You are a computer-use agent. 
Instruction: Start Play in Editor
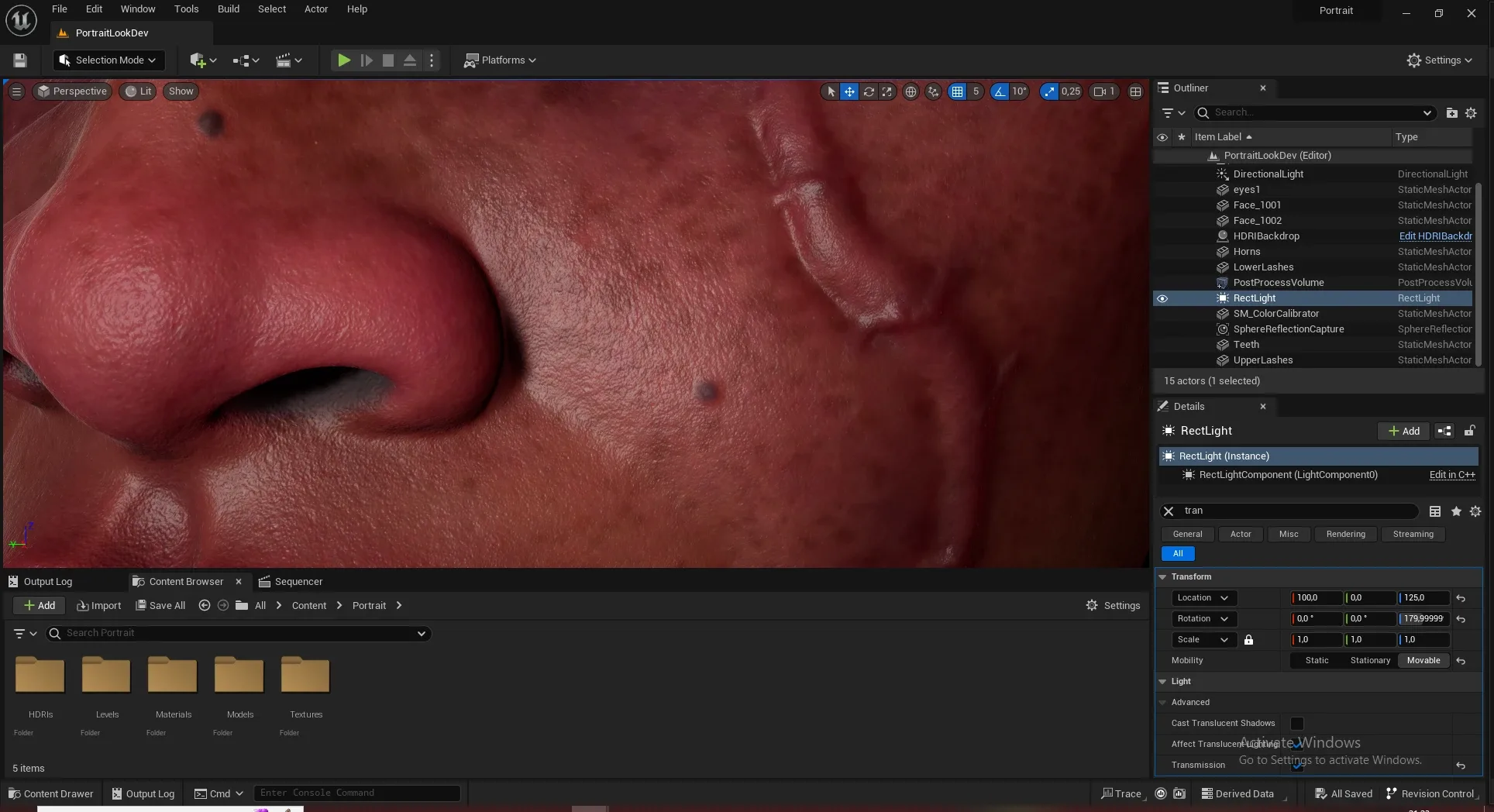[344, 60]
